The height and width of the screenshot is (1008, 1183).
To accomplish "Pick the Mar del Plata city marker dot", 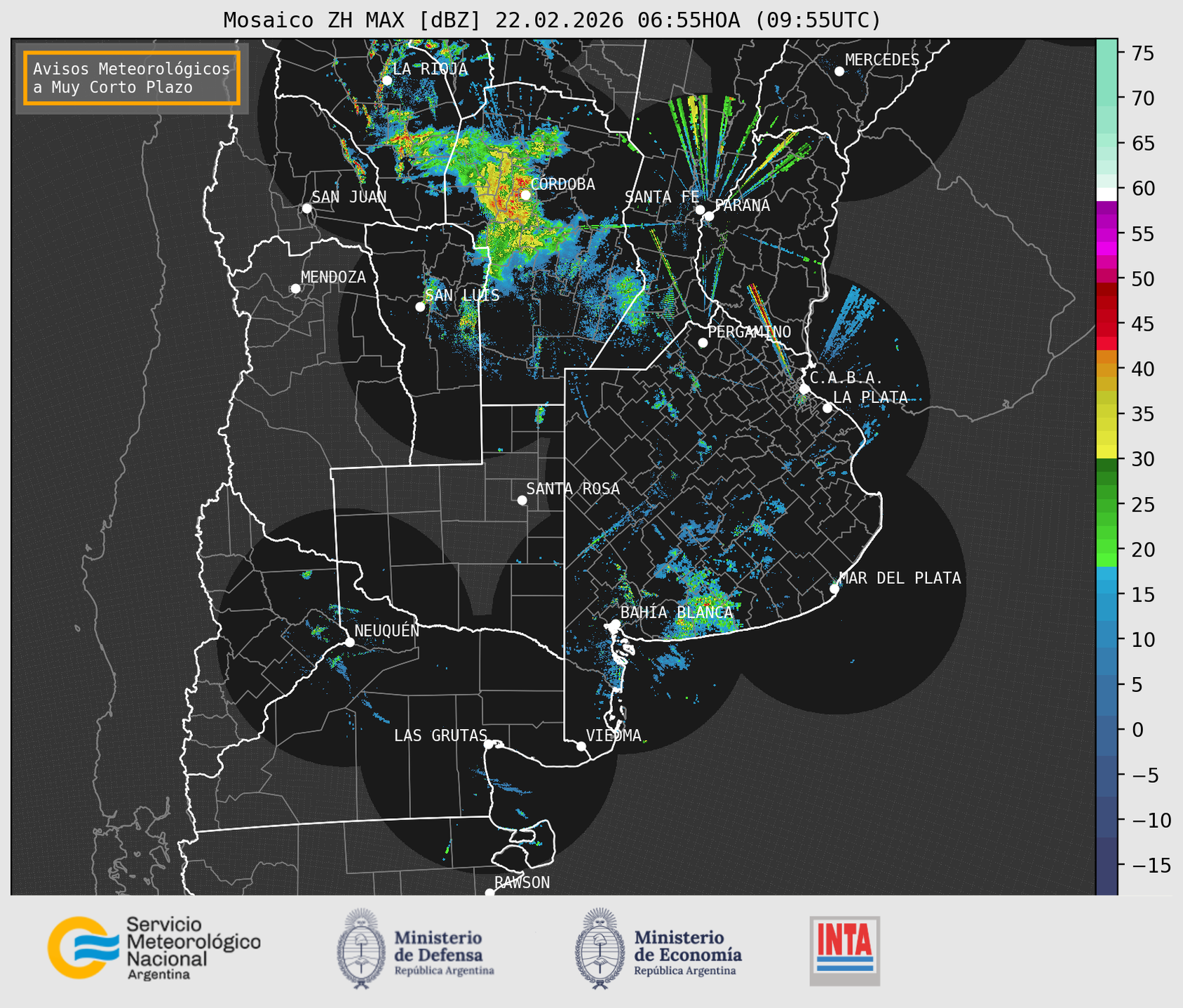I will pyautogui.click(x=834, y=589).
